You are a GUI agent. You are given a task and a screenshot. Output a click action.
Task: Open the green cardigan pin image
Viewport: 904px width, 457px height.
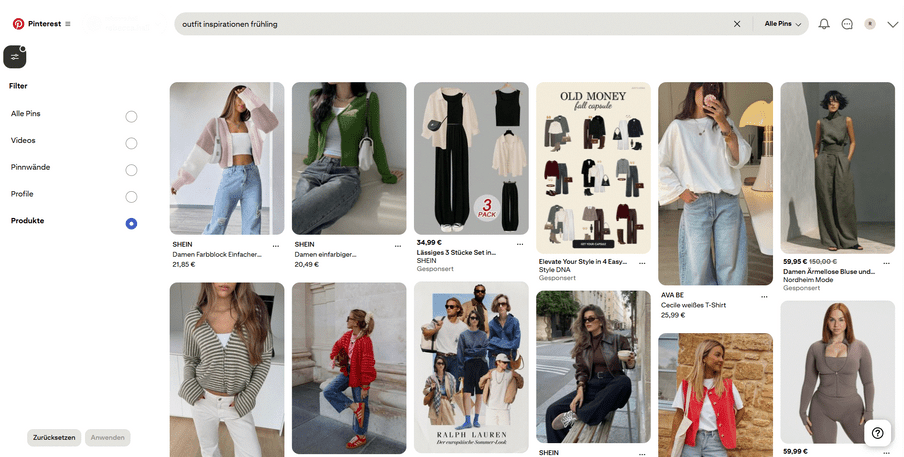tap(349, 158)
